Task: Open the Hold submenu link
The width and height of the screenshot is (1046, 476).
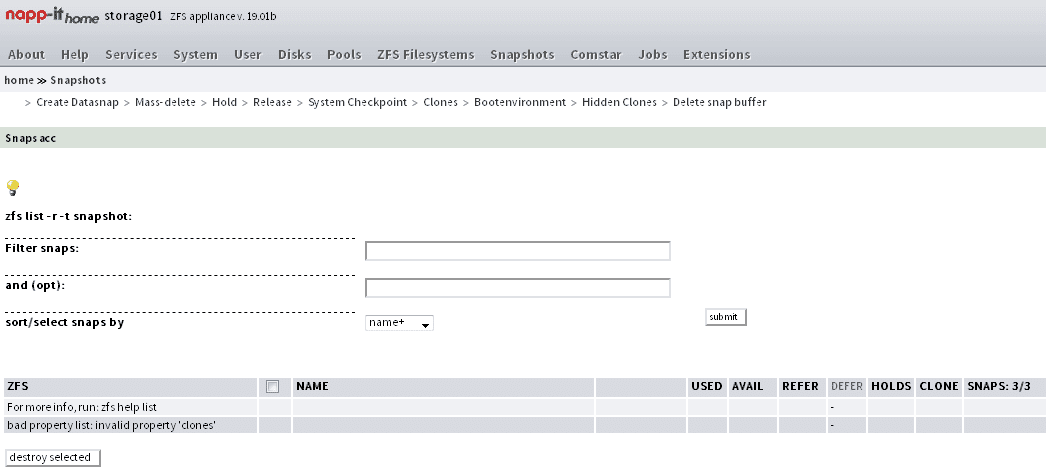Action: coord(224,102)
